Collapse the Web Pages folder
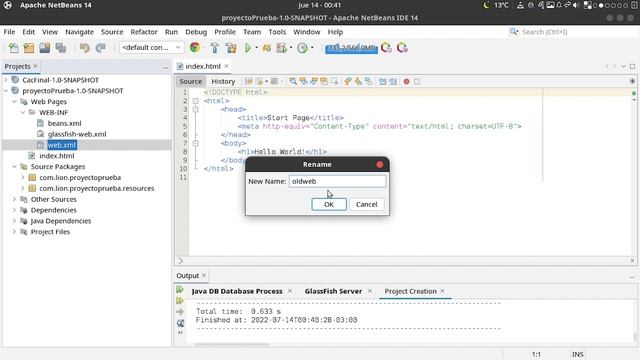Screen dimensions: 640x360 pyautogui.click(x=14, y=102)
